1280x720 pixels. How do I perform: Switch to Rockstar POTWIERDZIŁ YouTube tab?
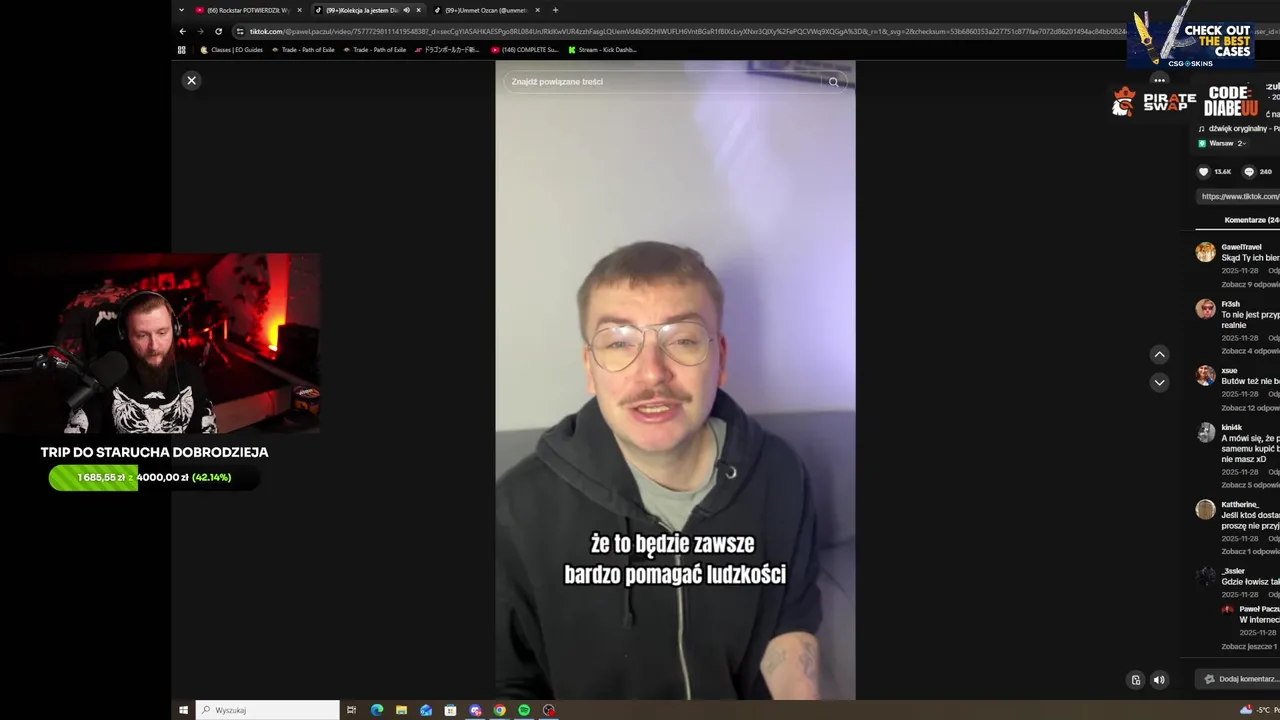pos(246,10)
